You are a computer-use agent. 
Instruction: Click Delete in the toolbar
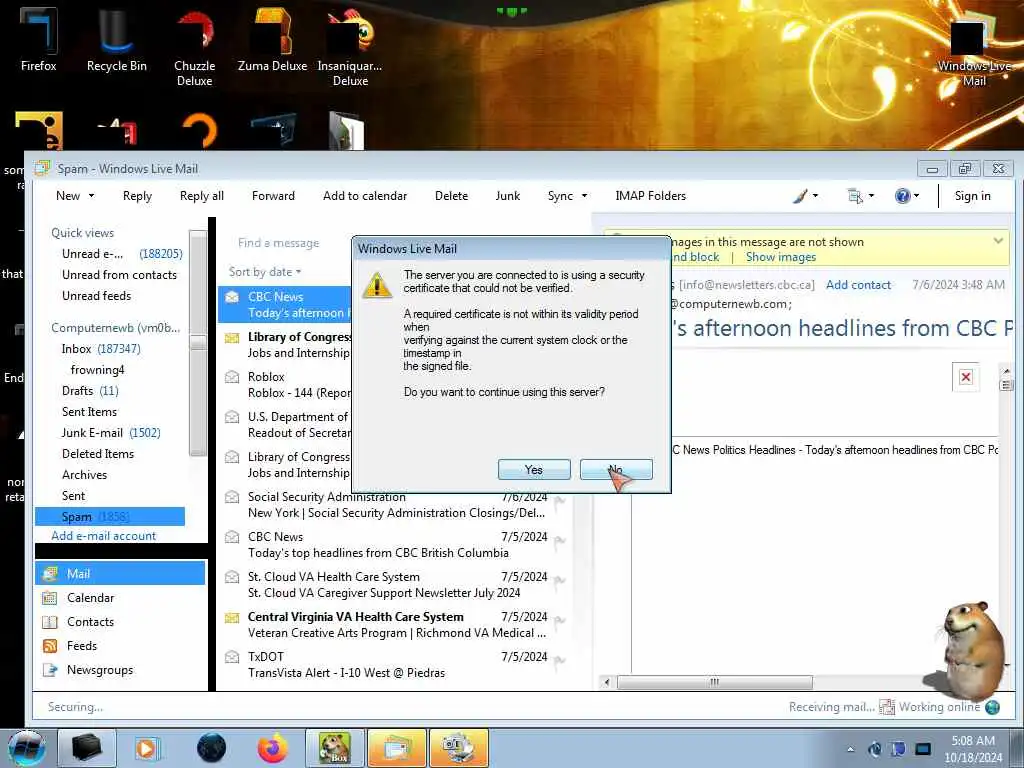(x=451, y=196)
